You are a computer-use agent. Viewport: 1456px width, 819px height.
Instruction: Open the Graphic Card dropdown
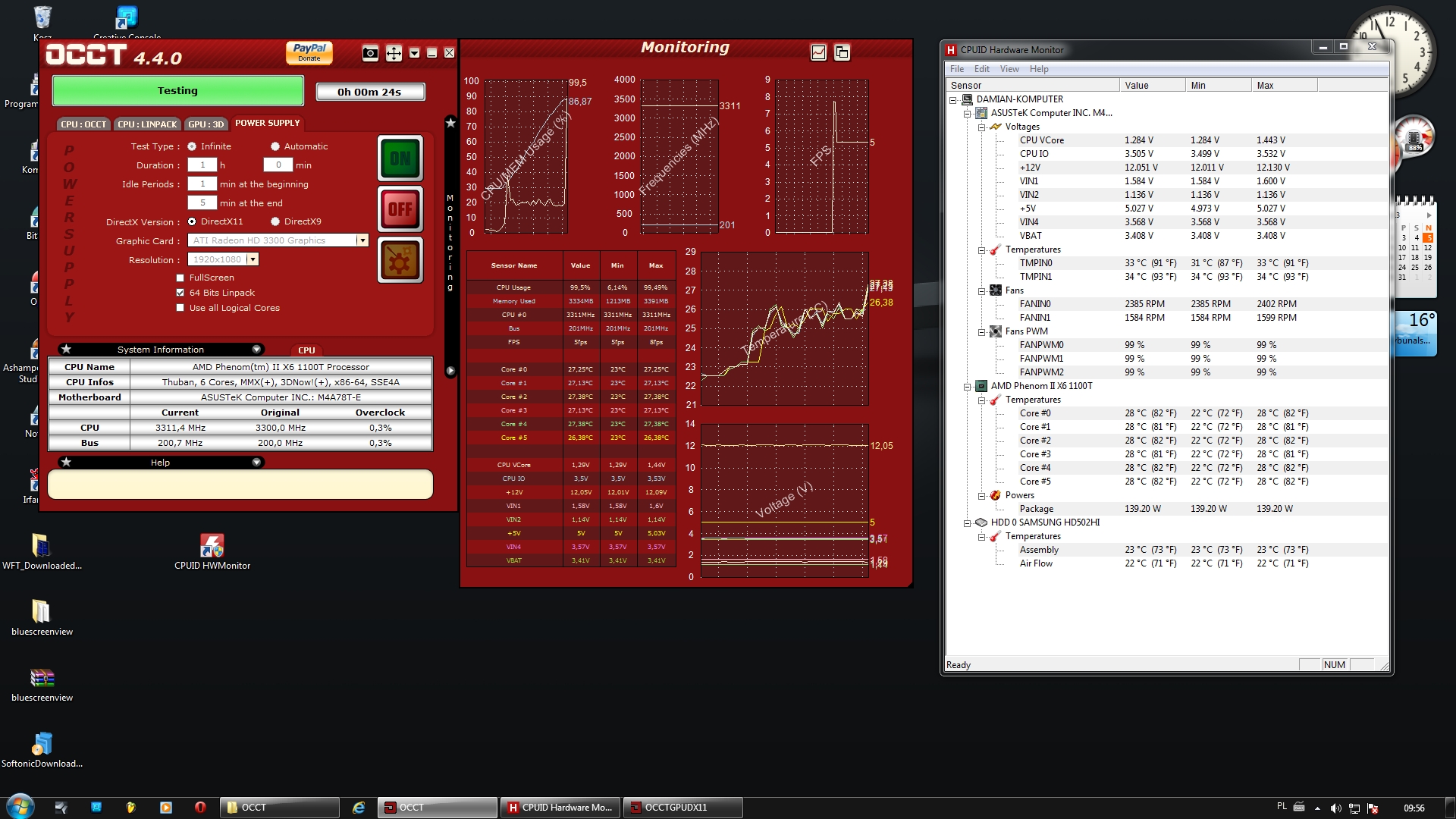click(x=362, y=240)
